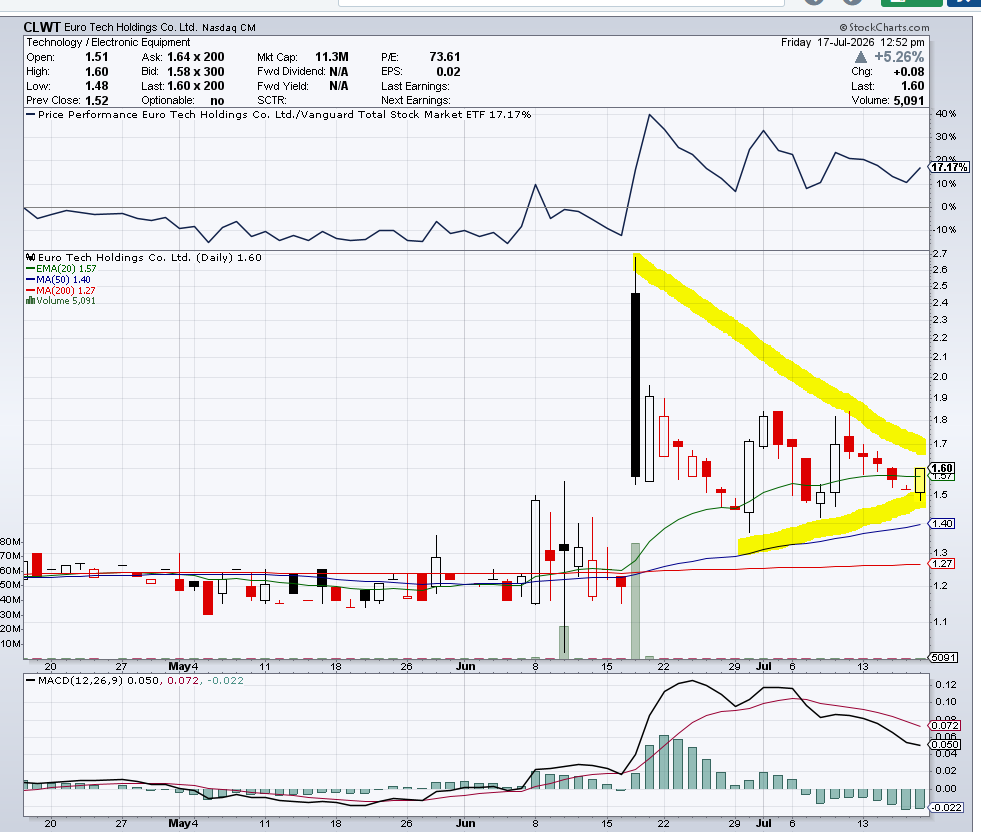The image size is (981, 832).
Task: Click the tall black candlestick in mid-June
Action: tap(636, 385)
